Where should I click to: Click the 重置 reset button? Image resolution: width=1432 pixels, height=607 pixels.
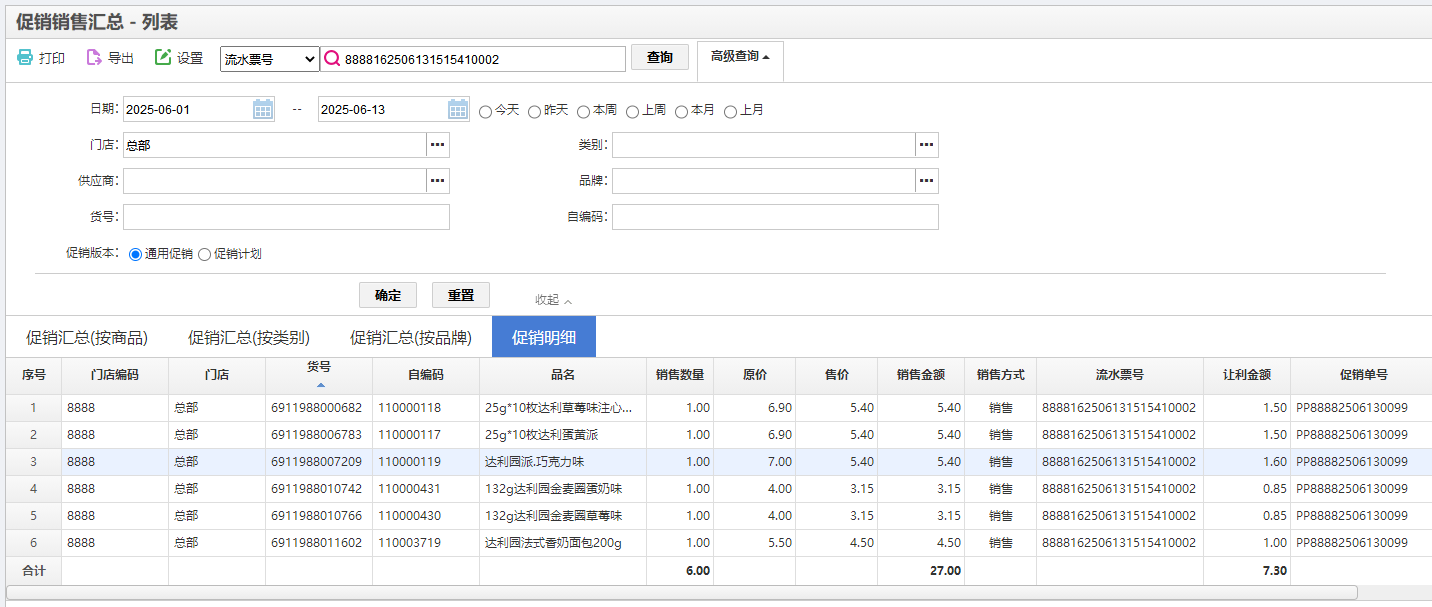click(461, 295)
